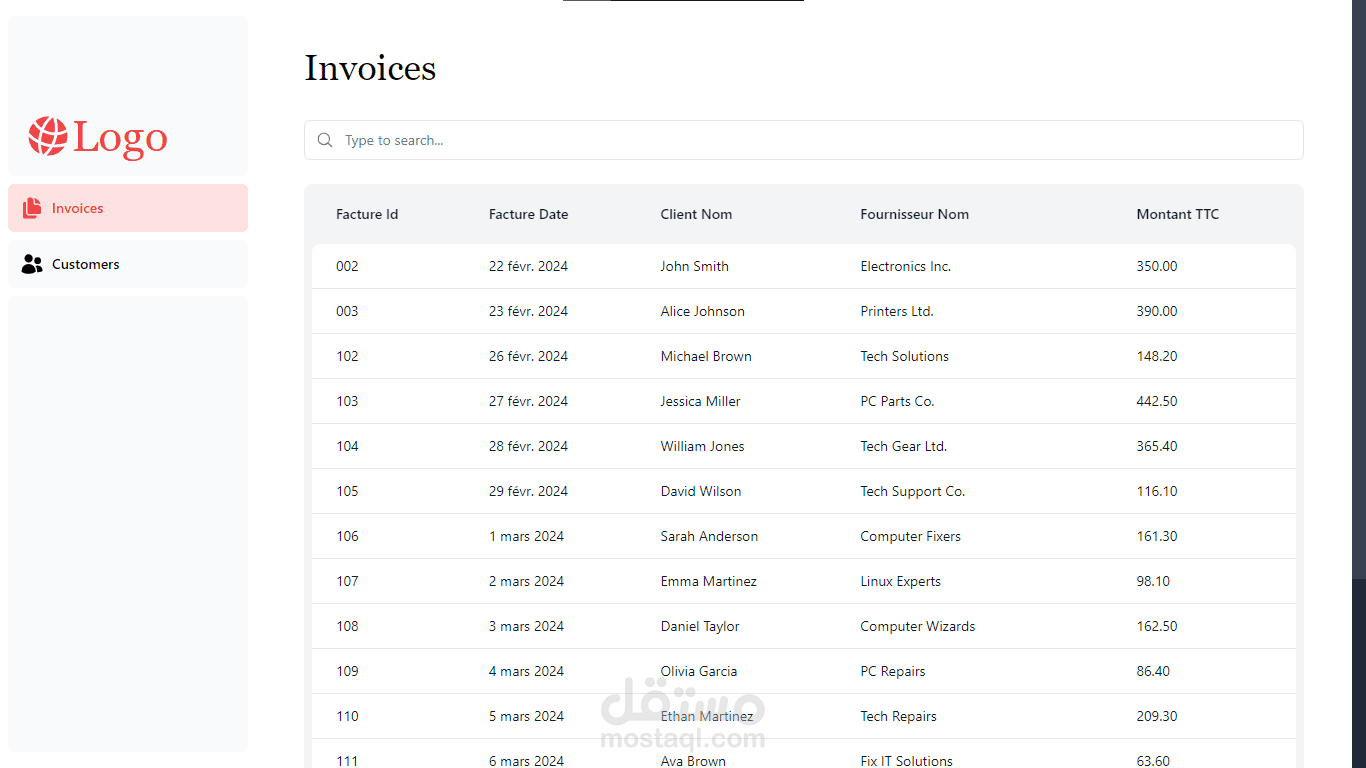
Task: Sort by Montant TTC column header
Action: tap(1177, 214)
